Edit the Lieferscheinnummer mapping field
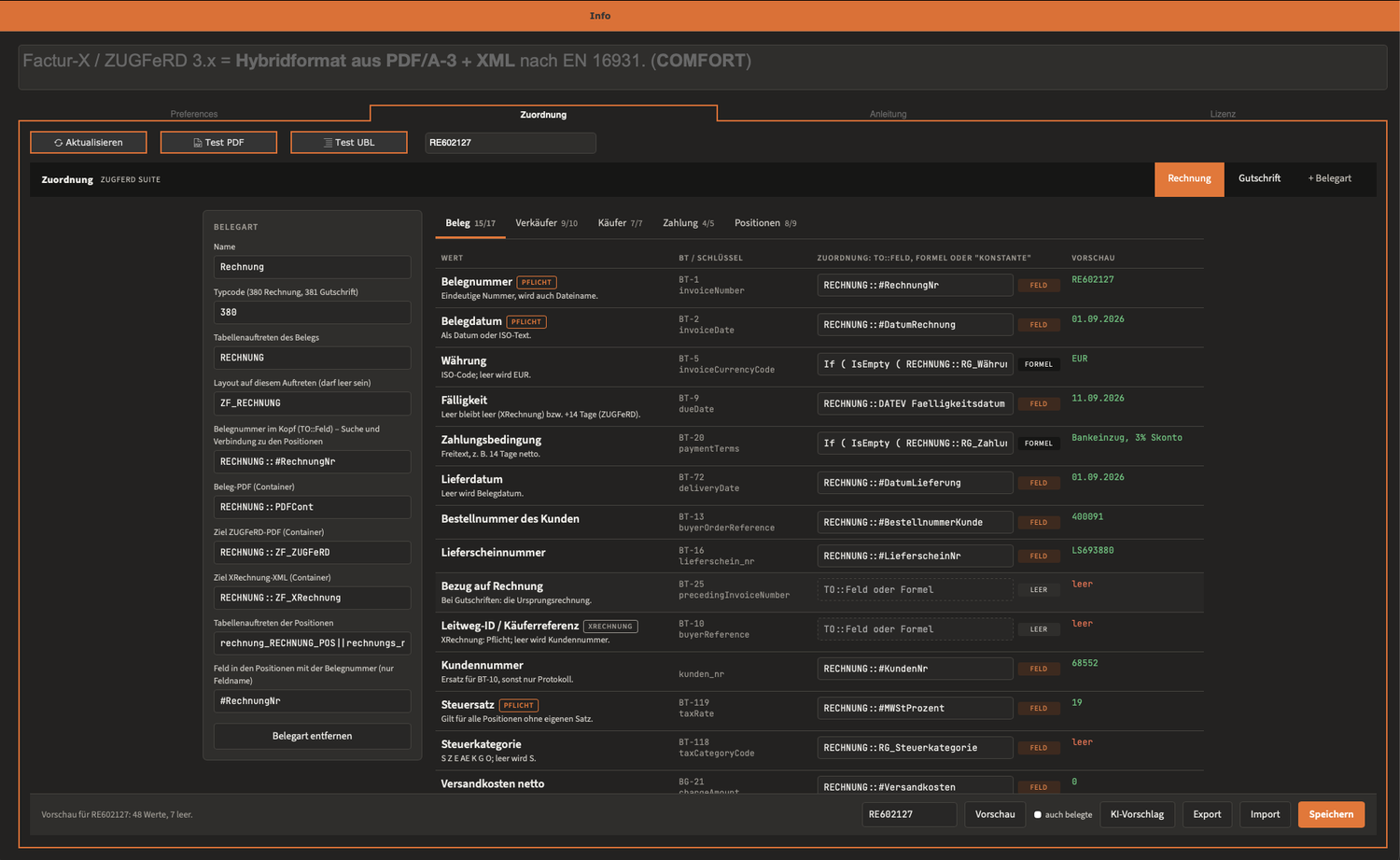Screen dimensions: 1400x860 click(x=915, y=556)
